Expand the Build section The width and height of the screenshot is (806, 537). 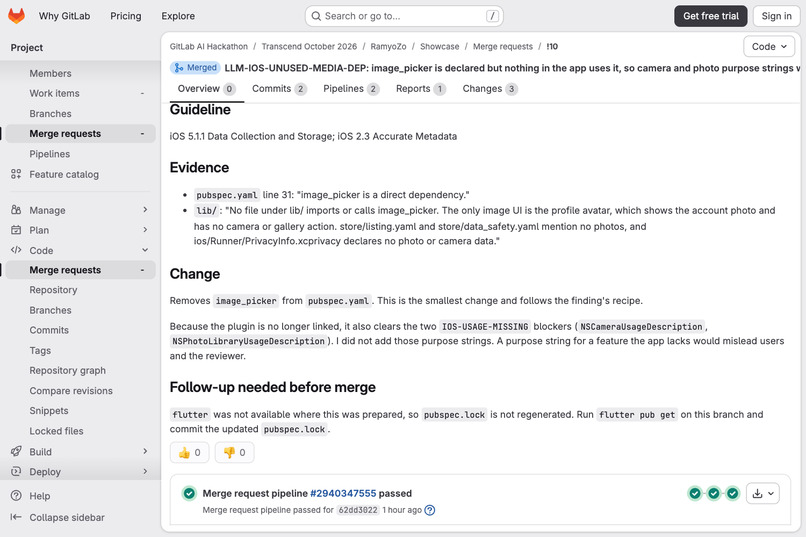(x=145, y=451)
